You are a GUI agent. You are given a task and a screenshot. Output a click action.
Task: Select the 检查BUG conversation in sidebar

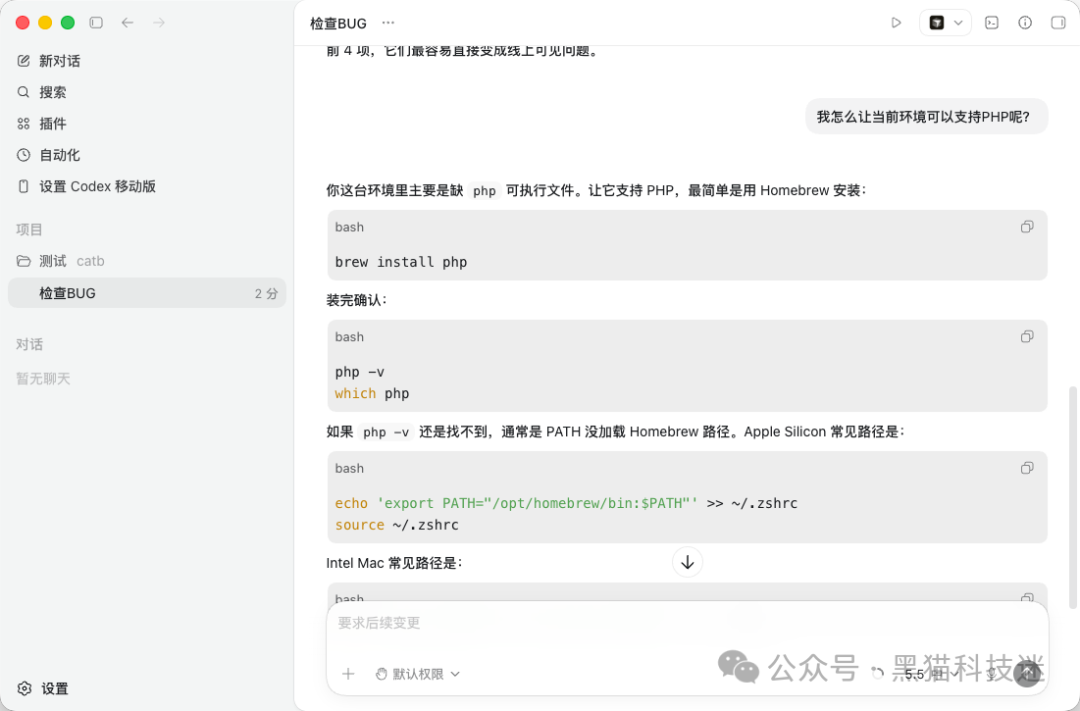point(147,293)
